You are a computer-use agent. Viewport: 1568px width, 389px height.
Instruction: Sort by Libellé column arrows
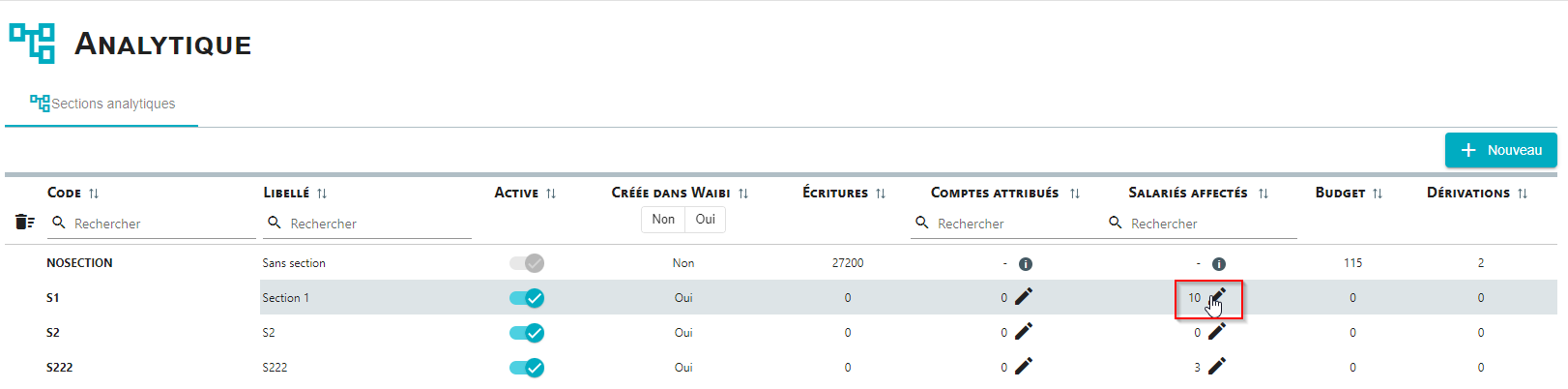[322, 194]
